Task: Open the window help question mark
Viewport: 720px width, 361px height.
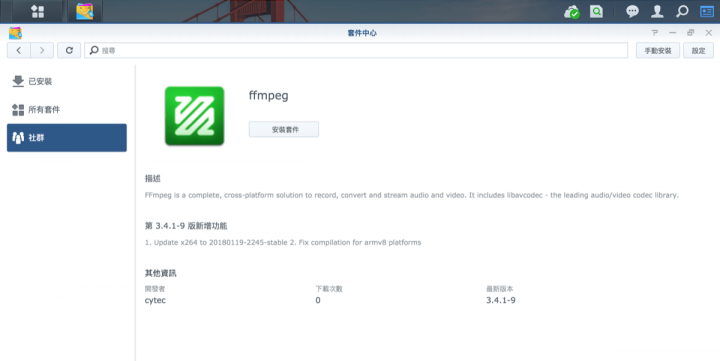Action: 655,33
